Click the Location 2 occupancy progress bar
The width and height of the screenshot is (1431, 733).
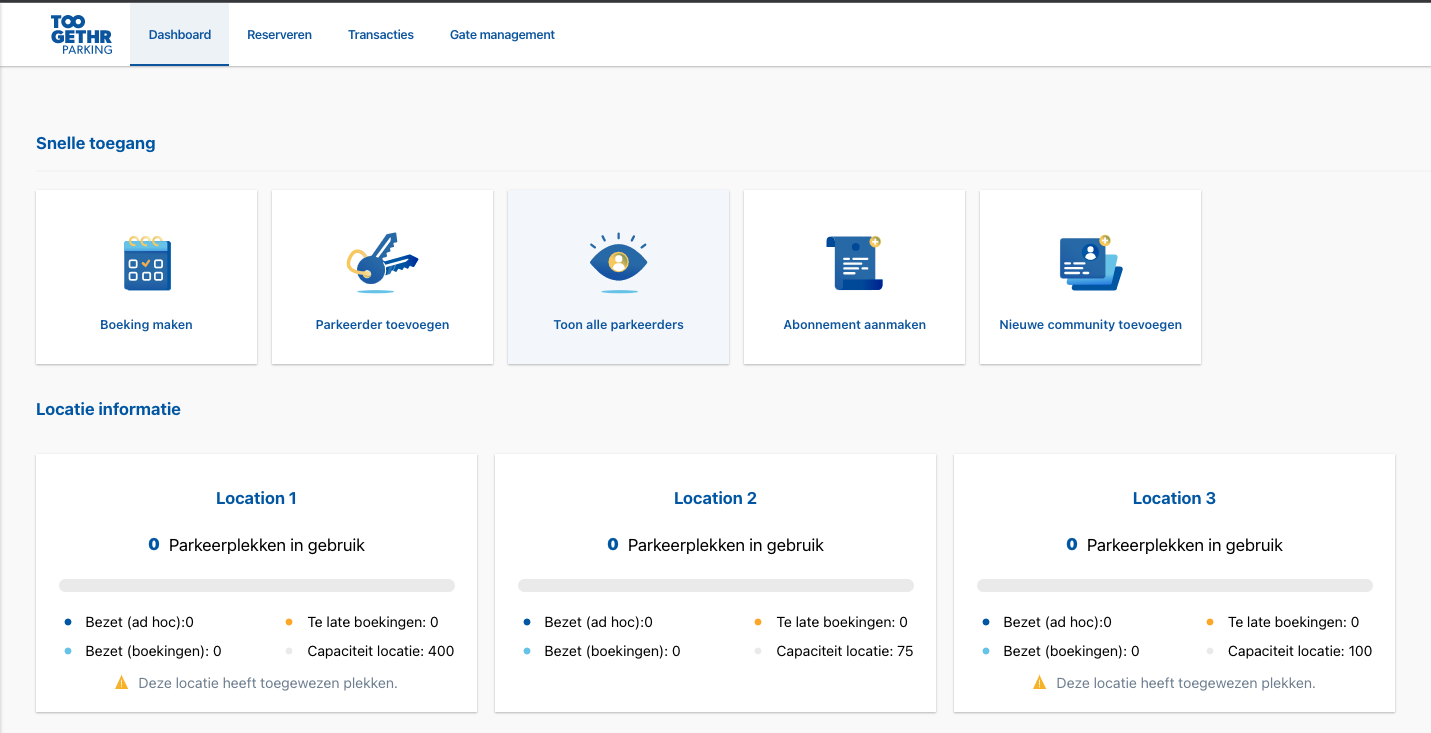click(716, 585)
